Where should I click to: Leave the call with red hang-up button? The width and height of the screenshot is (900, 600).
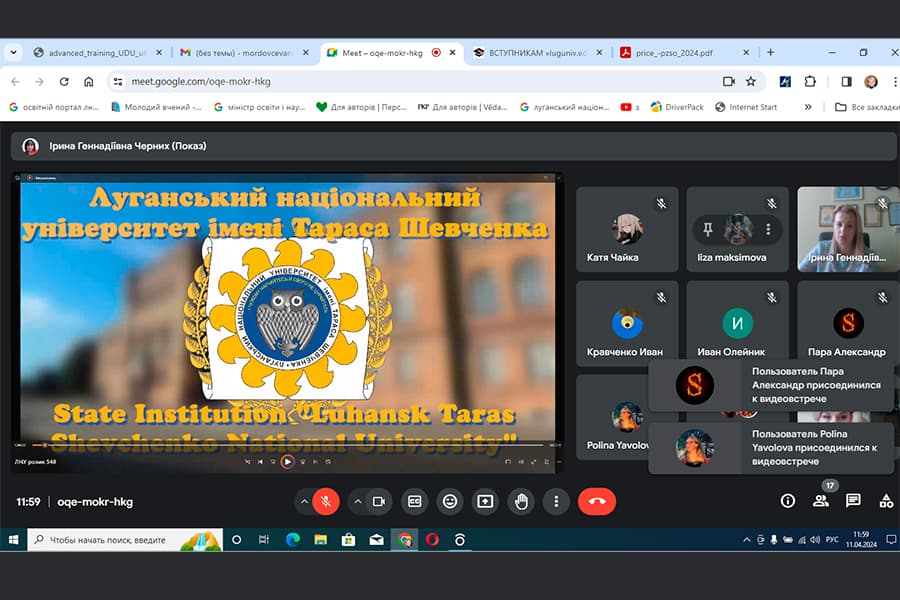point(597,501)
